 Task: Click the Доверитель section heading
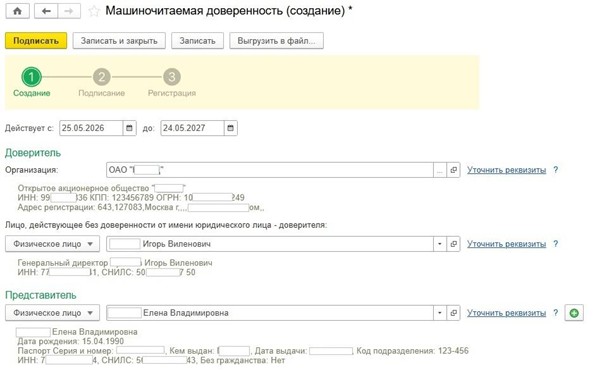tap(33, 153)
